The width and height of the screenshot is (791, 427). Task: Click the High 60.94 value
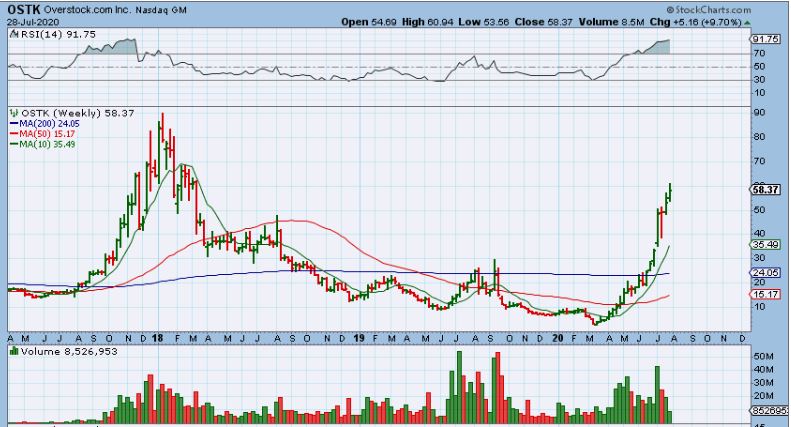coord(427,22)
